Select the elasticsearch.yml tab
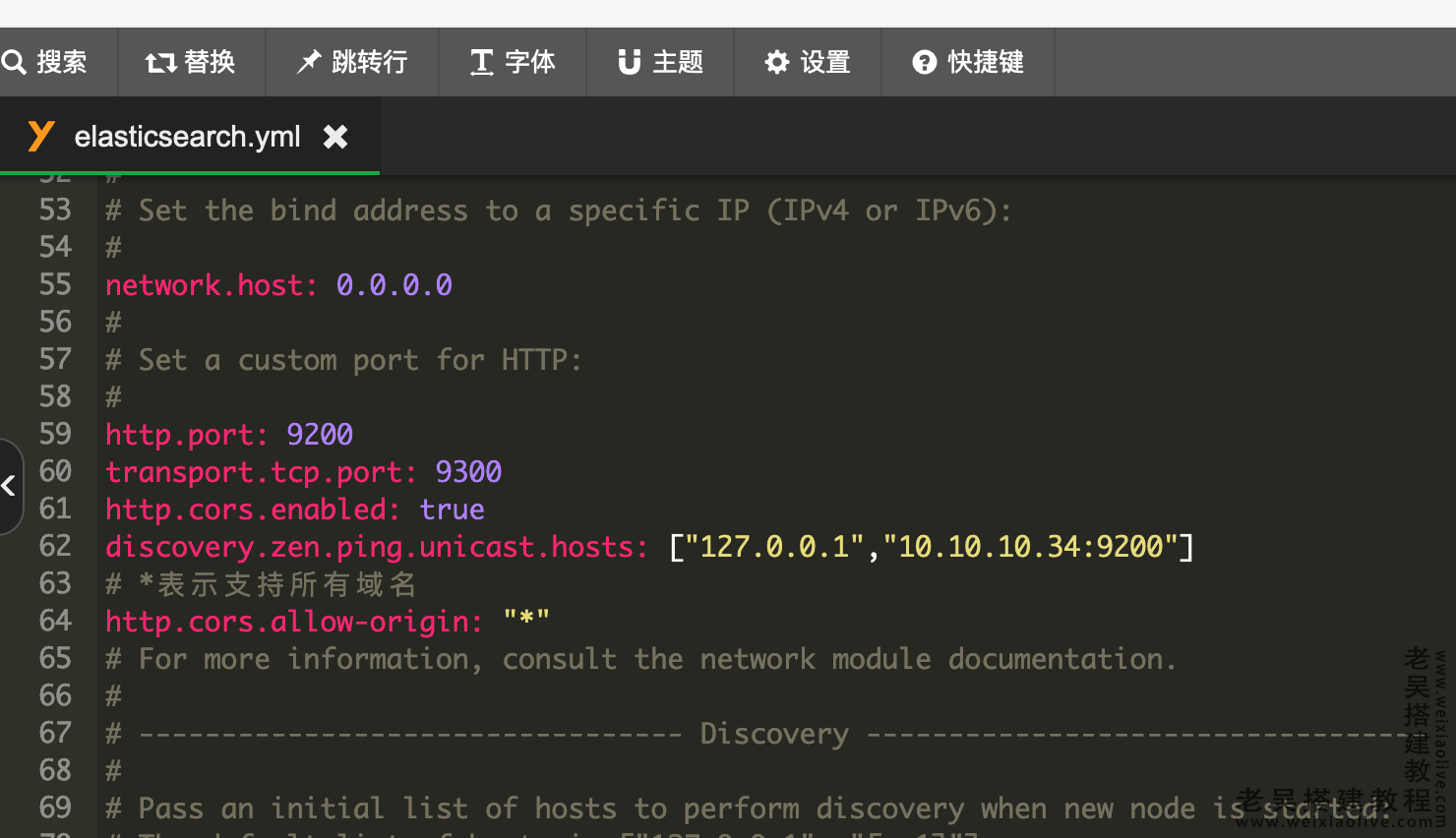Screen dimensions: 1456x838 tap(188, 136)
